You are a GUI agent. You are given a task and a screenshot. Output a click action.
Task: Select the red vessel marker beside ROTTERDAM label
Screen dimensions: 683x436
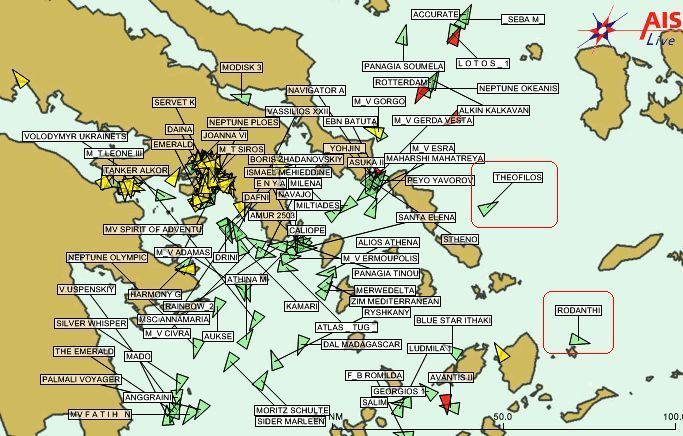click(421, 92)
